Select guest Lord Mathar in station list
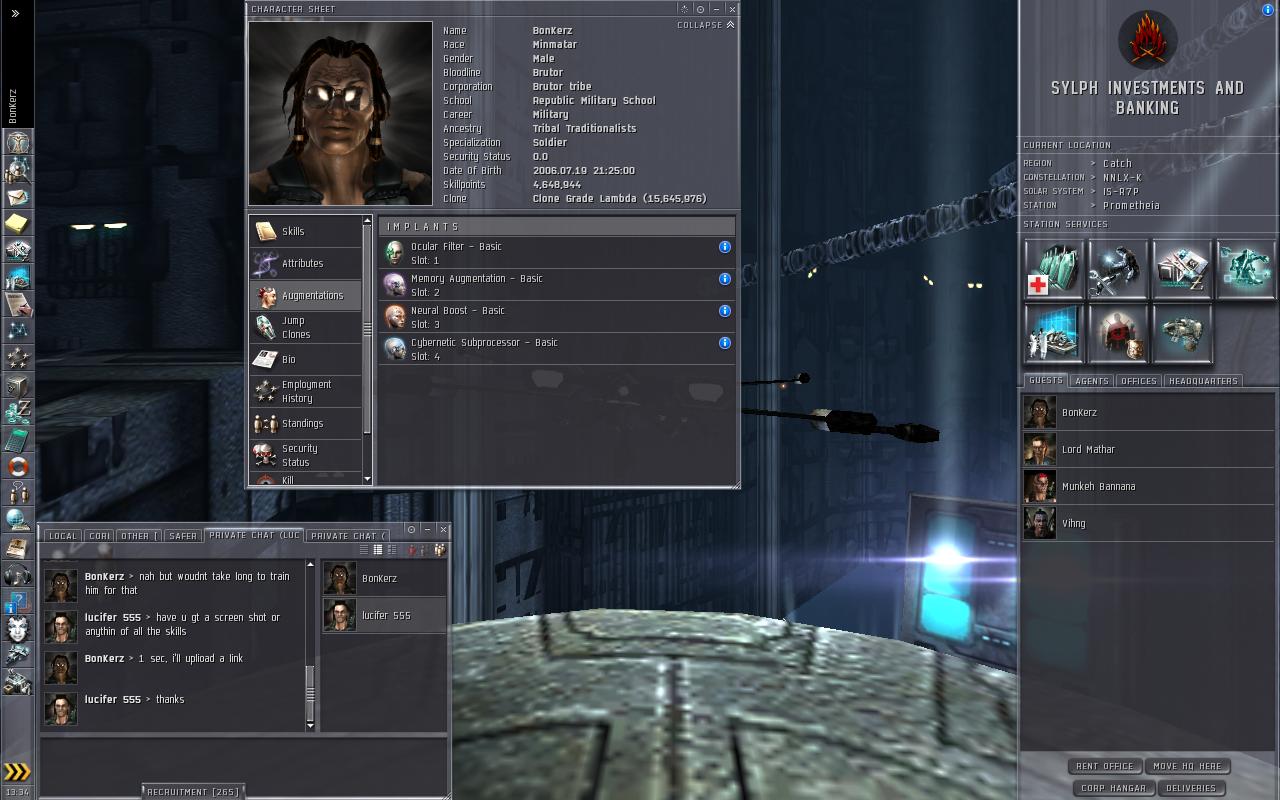 coord(1148,450)
